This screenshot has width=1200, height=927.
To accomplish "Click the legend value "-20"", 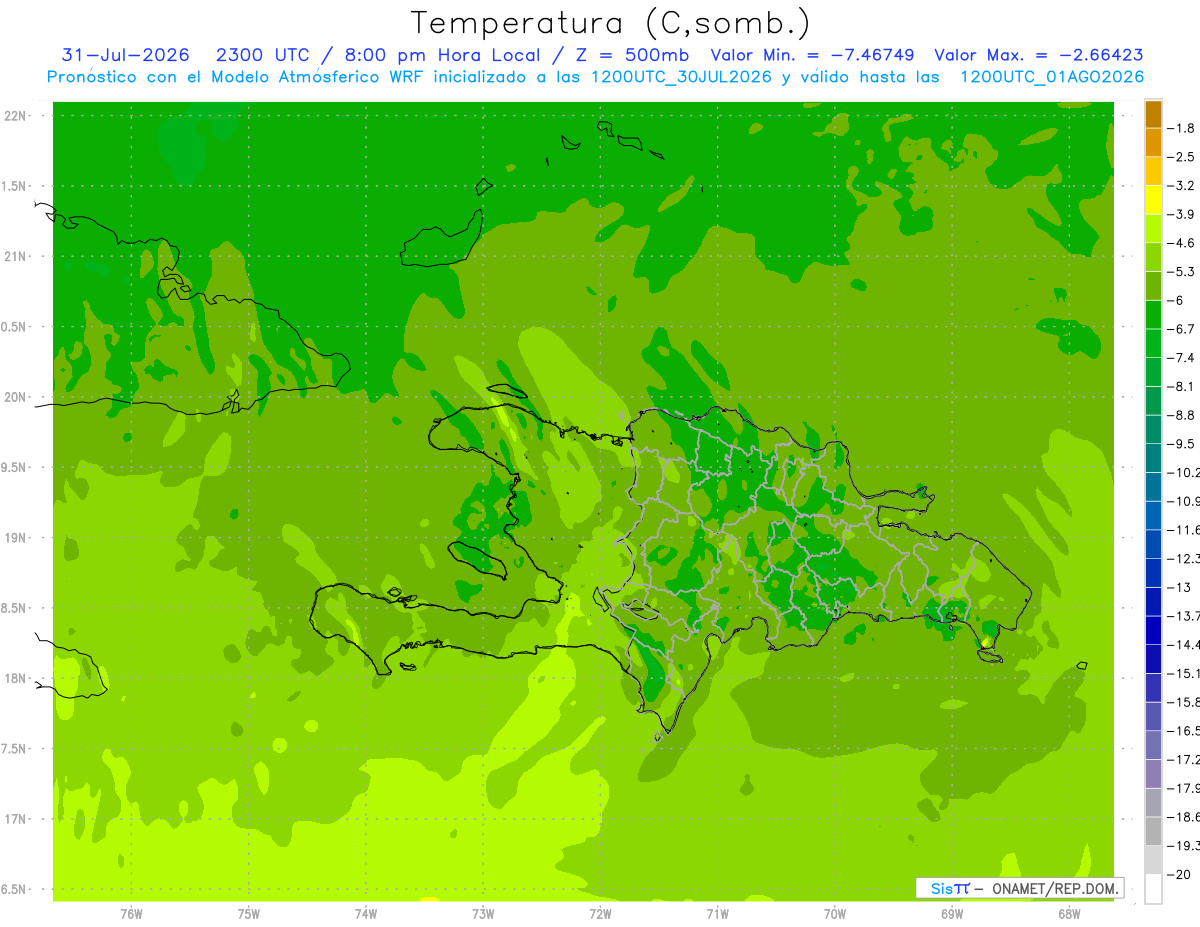I will (1178, 874).
